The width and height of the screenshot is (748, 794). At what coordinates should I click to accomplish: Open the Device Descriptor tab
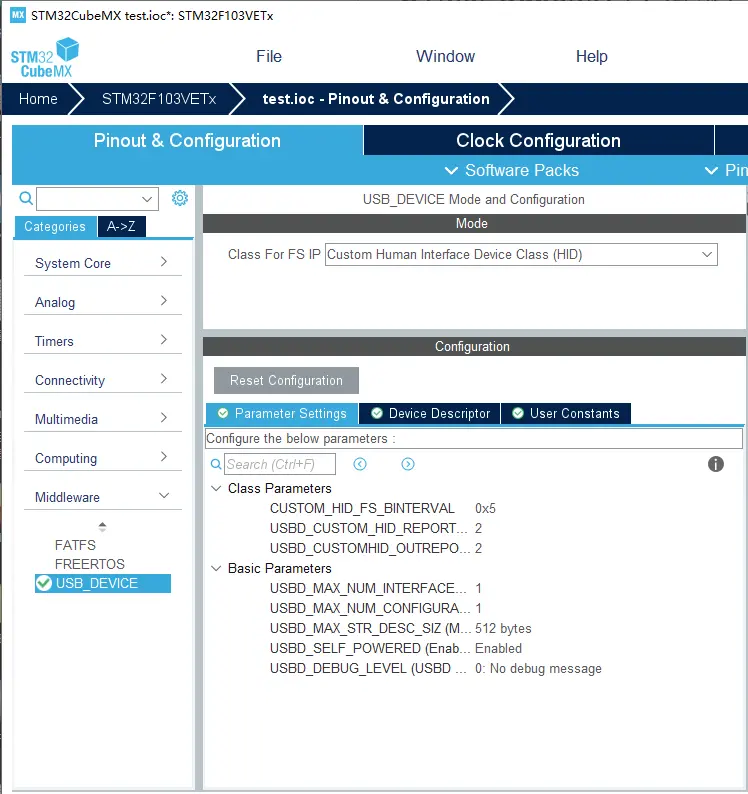pos(430,413)
